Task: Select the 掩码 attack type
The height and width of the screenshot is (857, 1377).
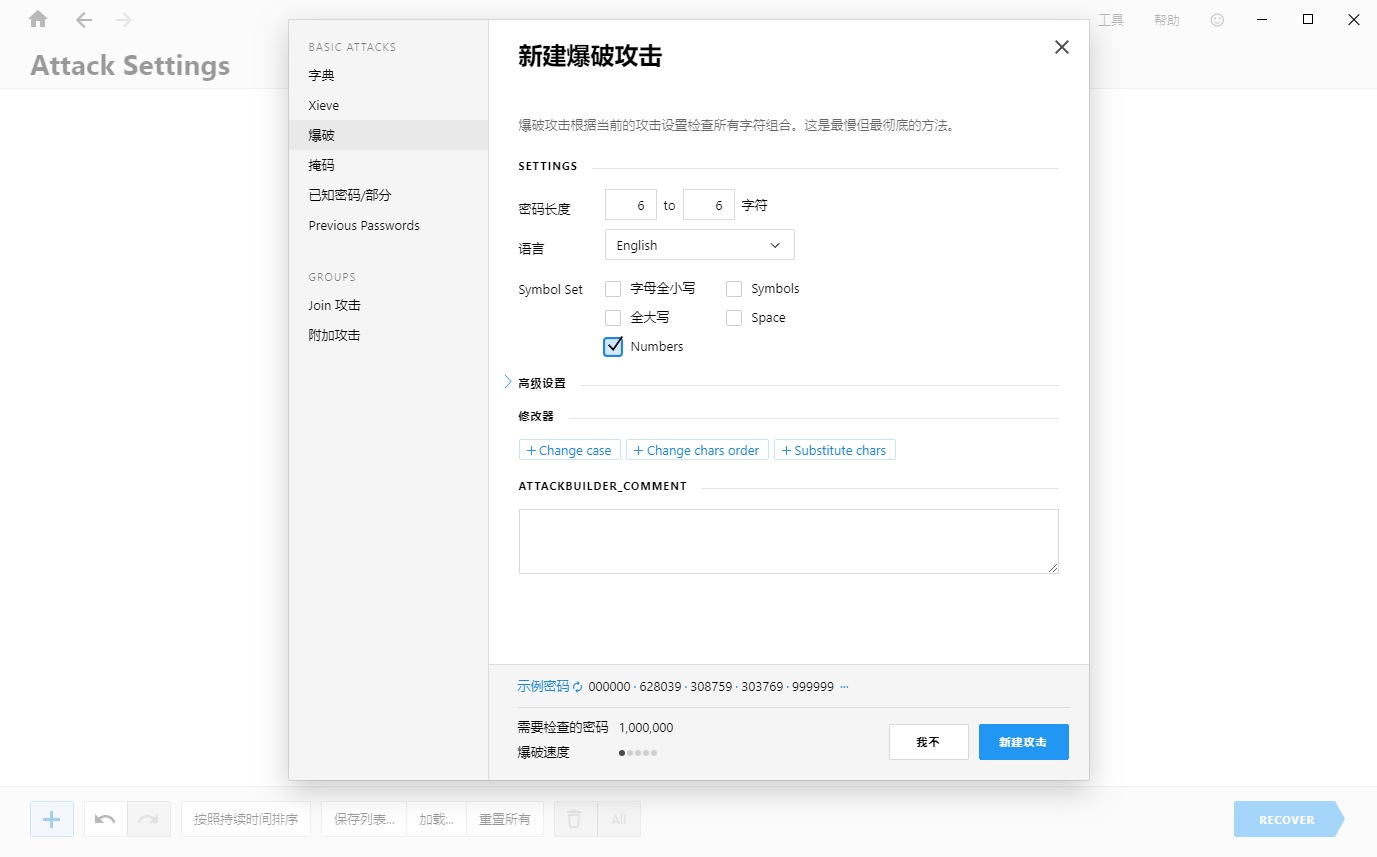Action: 388,165
